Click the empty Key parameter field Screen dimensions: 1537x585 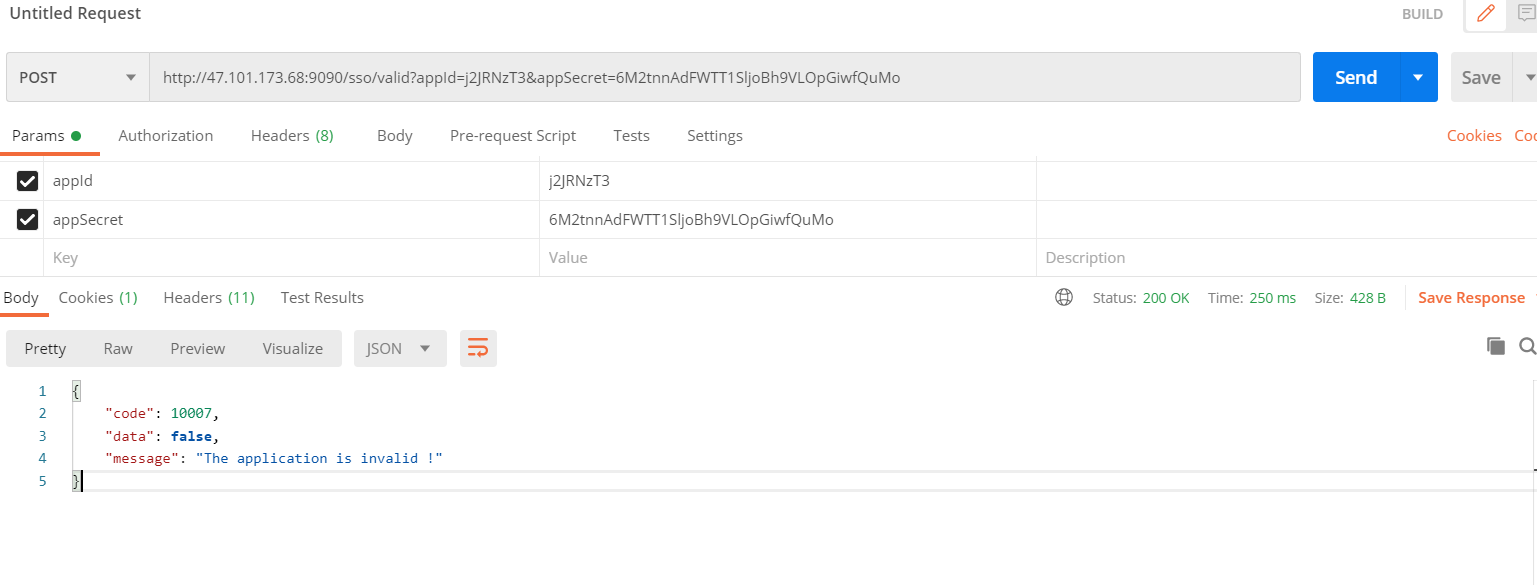[290, 258]
